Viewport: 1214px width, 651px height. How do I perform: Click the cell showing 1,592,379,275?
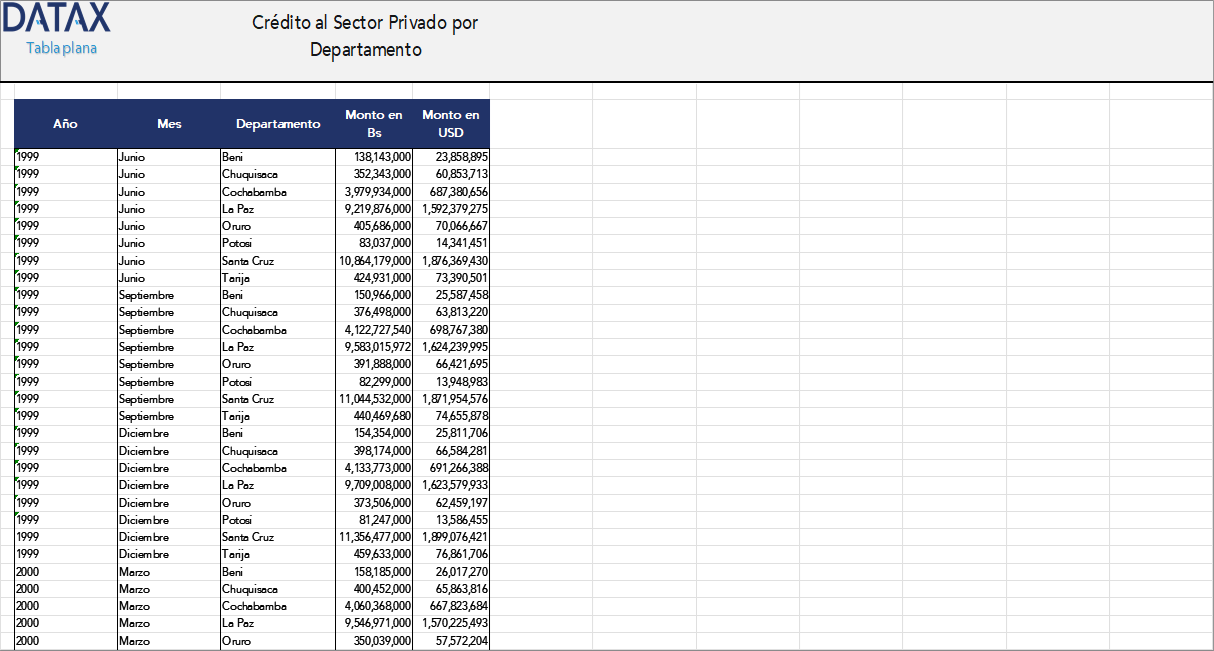(x=451, y=209)
